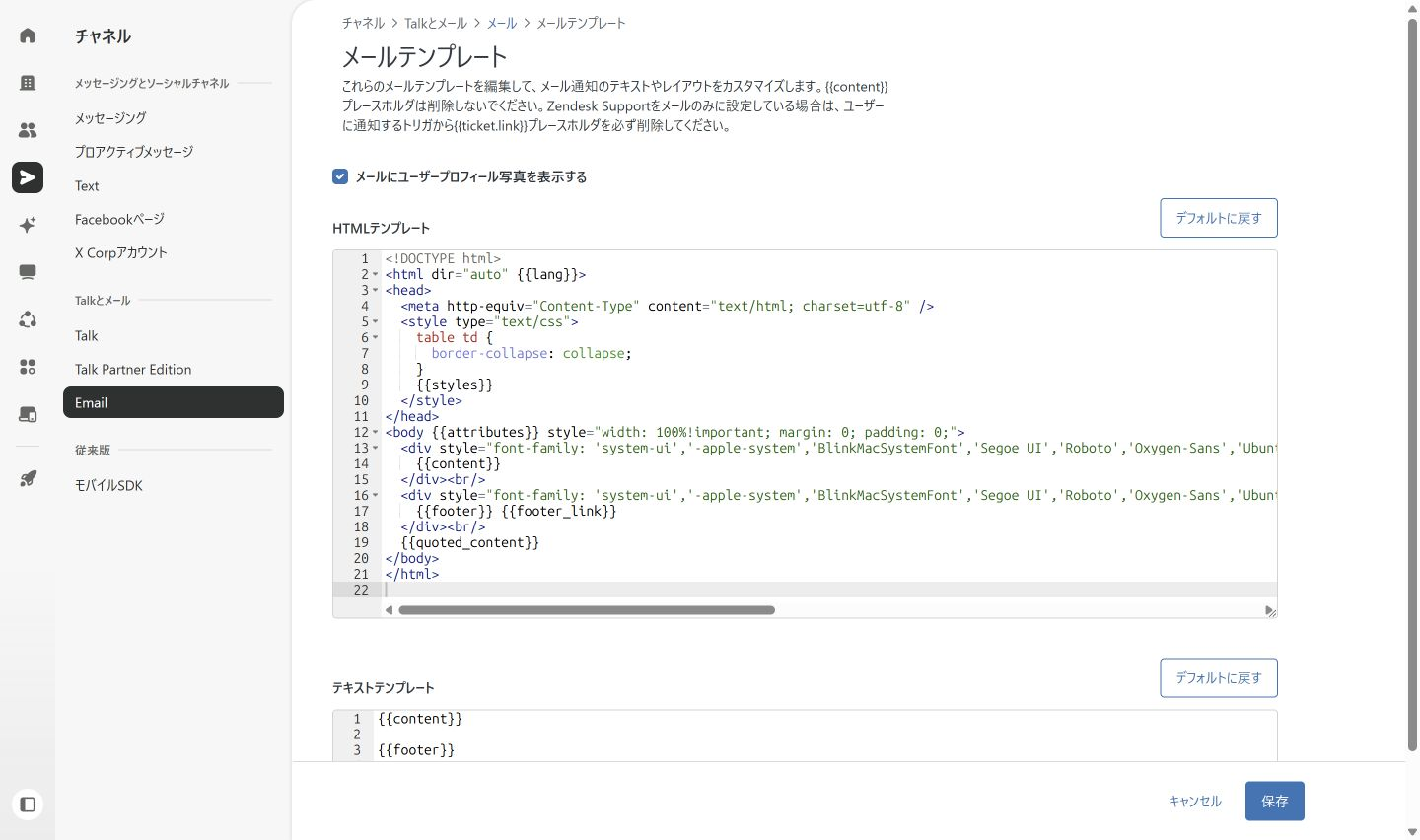Fold the content div at line 13
1420x840 pixels.
click(376, 448)
